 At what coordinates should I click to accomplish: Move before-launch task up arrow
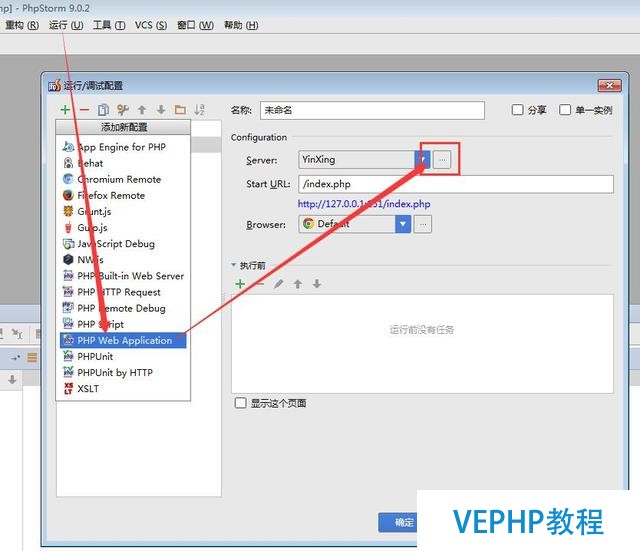tap(298, 284)
